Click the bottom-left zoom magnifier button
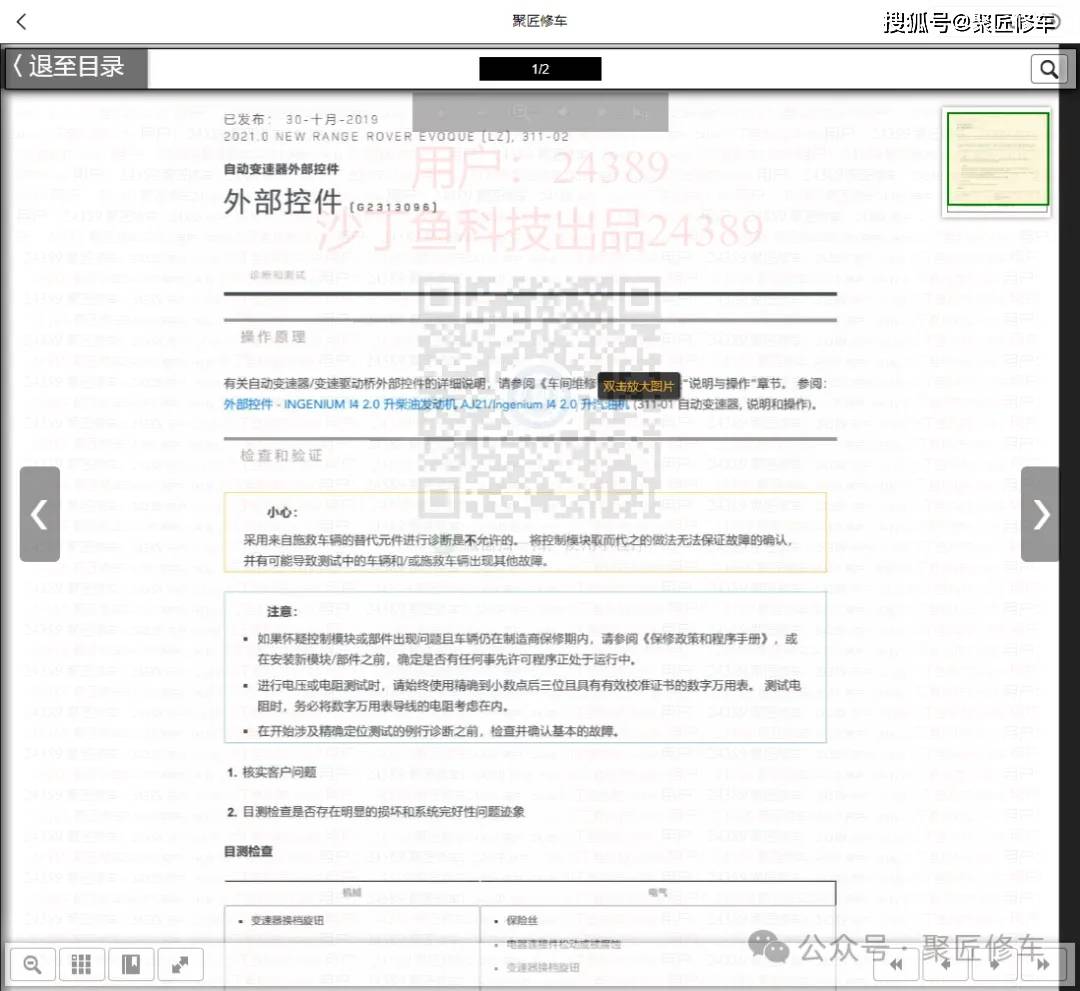Screen dimensions: 1080x991 tap(32, 963)
